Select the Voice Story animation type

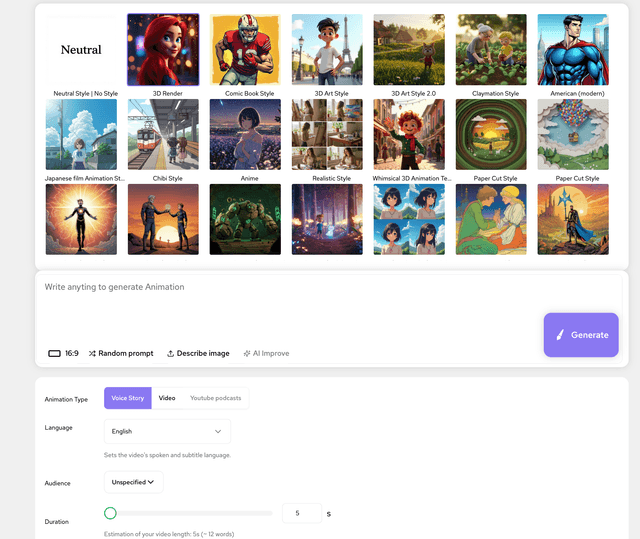tap(128, 398)
